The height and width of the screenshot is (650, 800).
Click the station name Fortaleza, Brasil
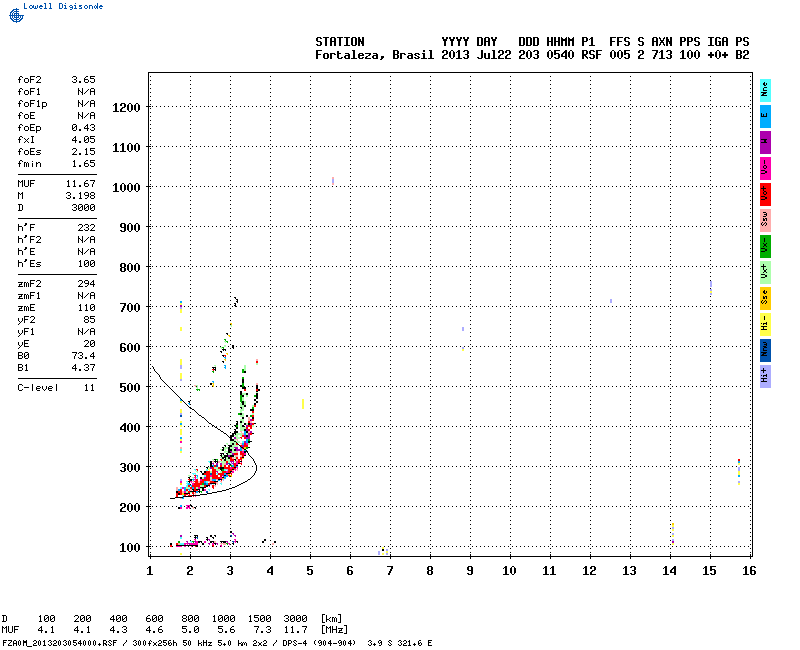coord(374,55)
